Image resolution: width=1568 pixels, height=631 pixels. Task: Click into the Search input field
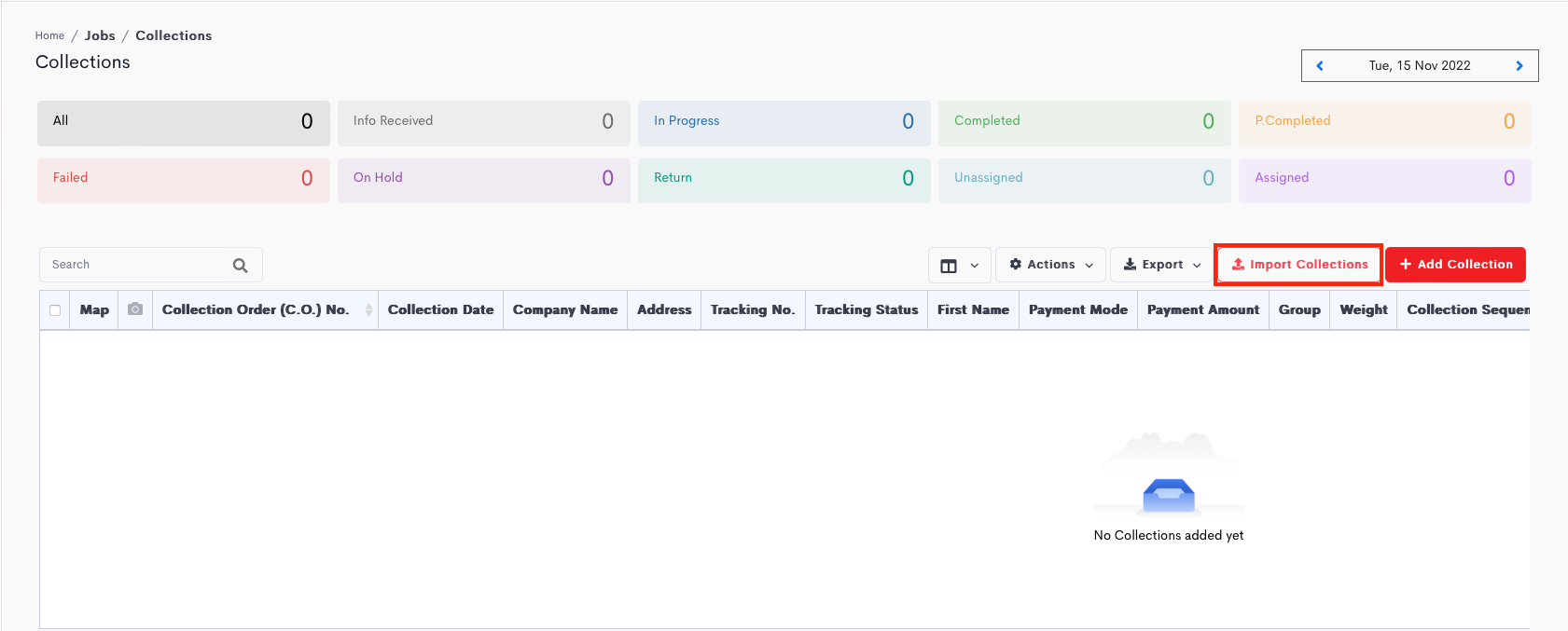135,265
